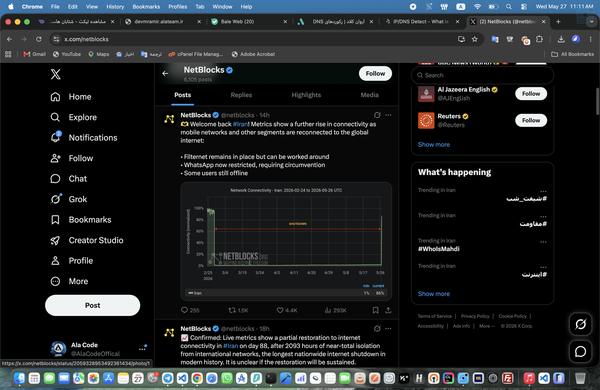Open All Bookmarks folder

(572, 54)
